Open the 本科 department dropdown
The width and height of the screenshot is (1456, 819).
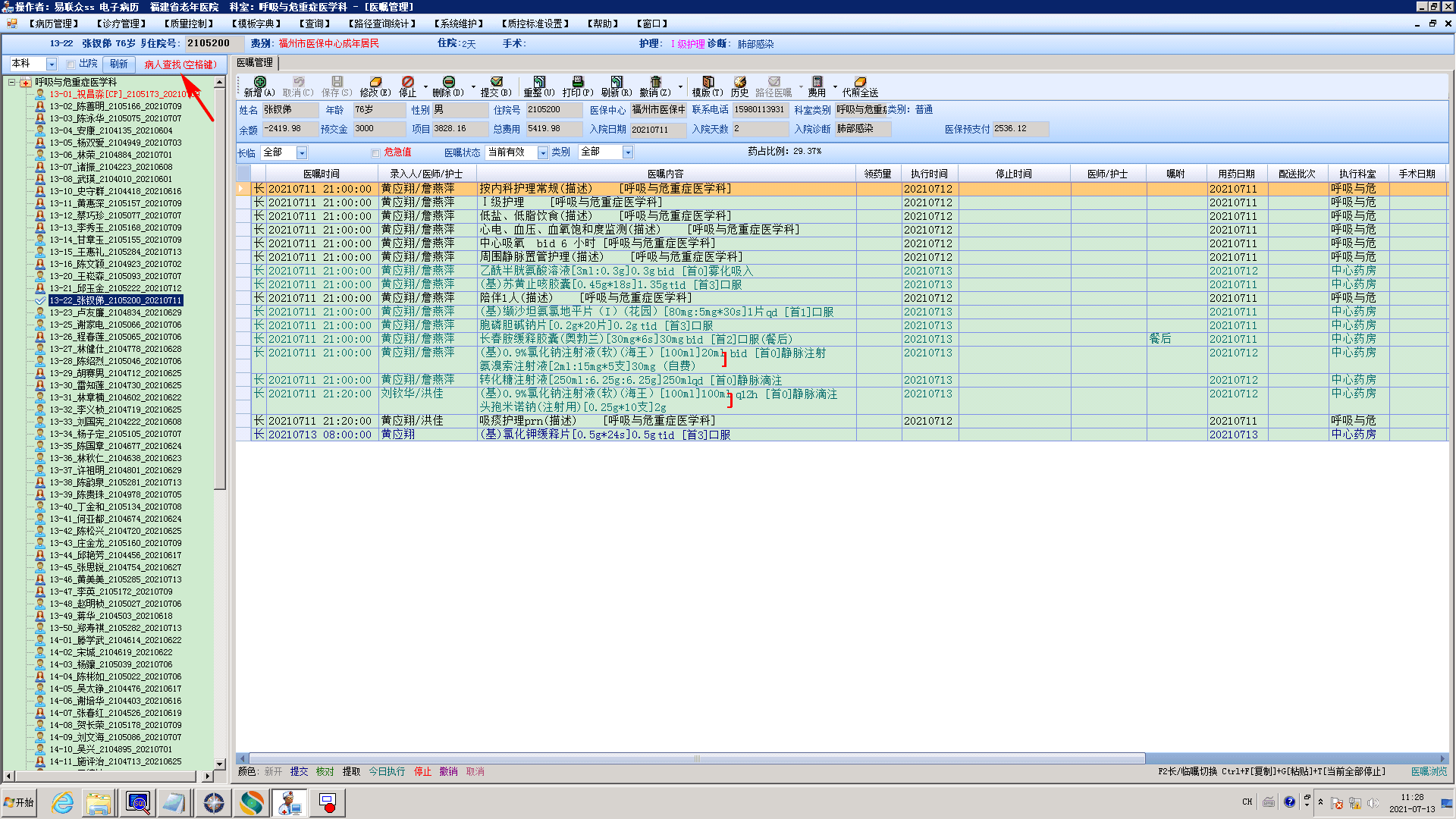(52, 64)
